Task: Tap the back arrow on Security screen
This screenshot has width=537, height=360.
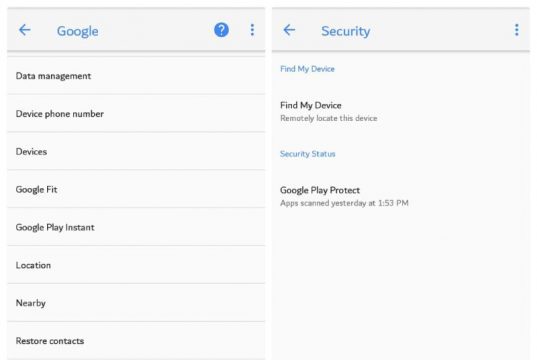Action: (x=289, y=30)
